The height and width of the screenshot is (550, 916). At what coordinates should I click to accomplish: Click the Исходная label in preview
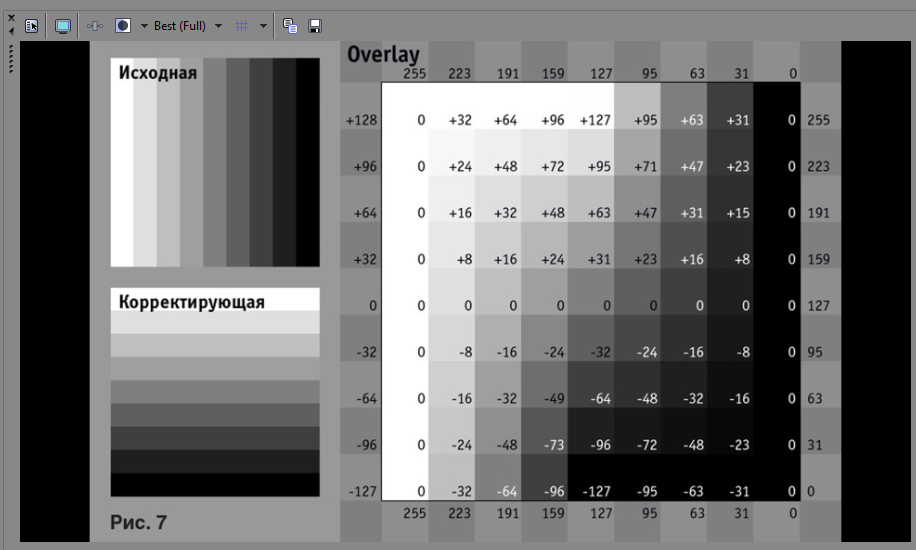click(x=158, y=72)
